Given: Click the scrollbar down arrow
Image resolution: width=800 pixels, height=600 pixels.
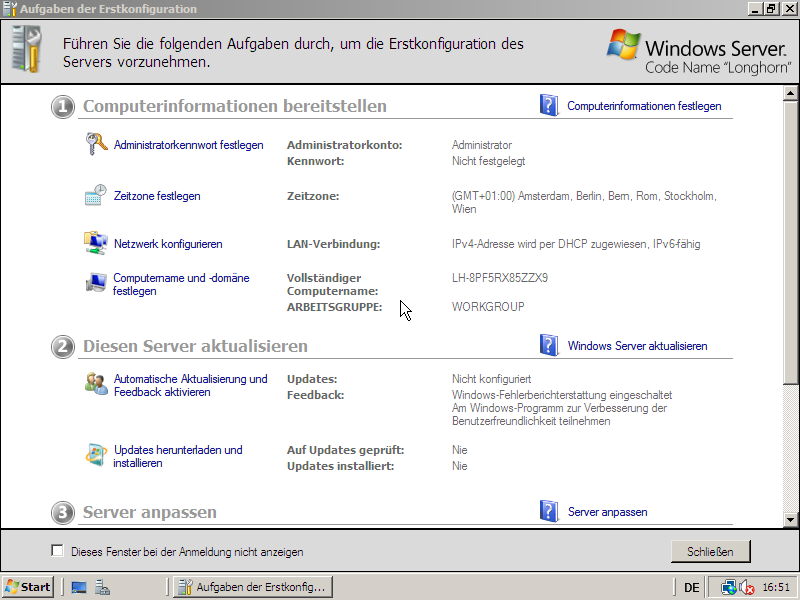Looking at the screenshot, I should 790,520.
